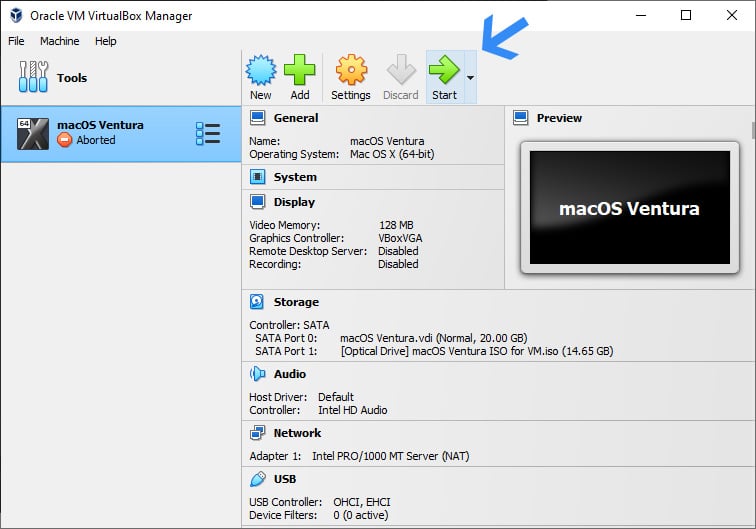Open the Start button dropdown arrow
Image resolution: width=756 pixels, height=529 pixels.
coord(471,77)
